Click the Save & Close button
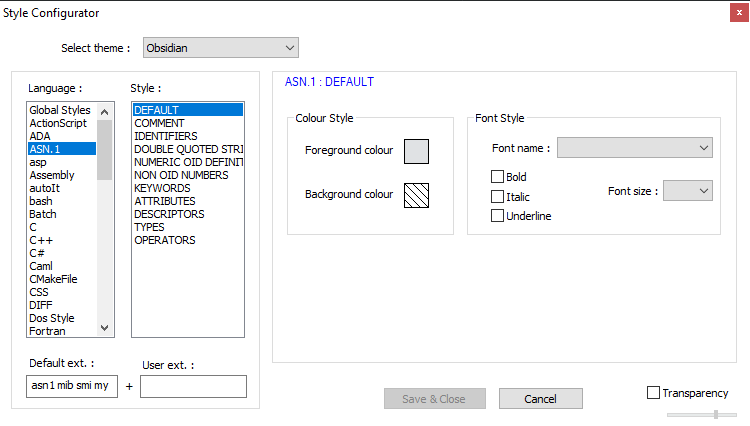750x426 pixels. coord(434,399)
